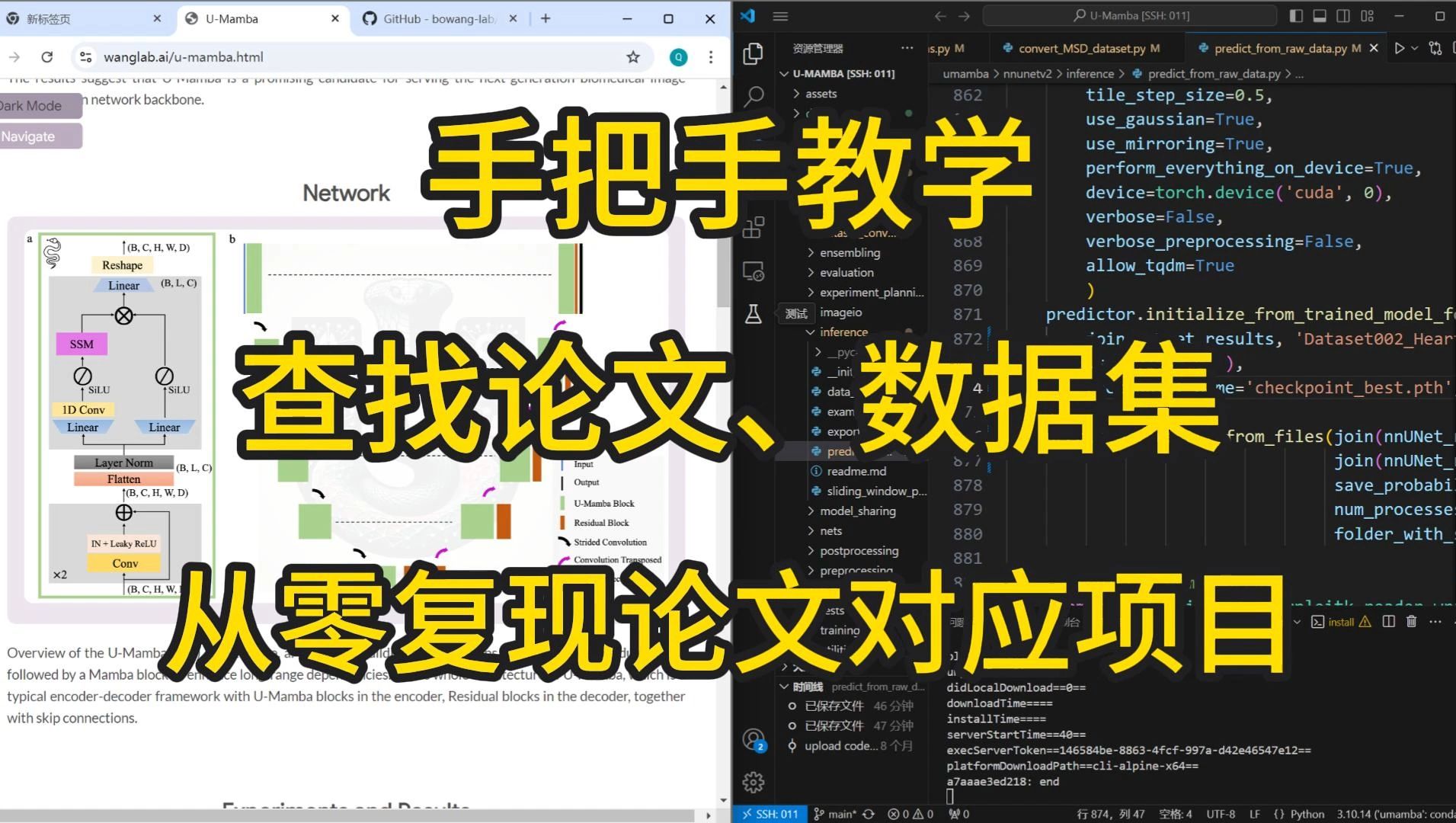Click Chrome page scroll-up arrow
This screenshot has height=823, width=1456.
pos(723,88)
